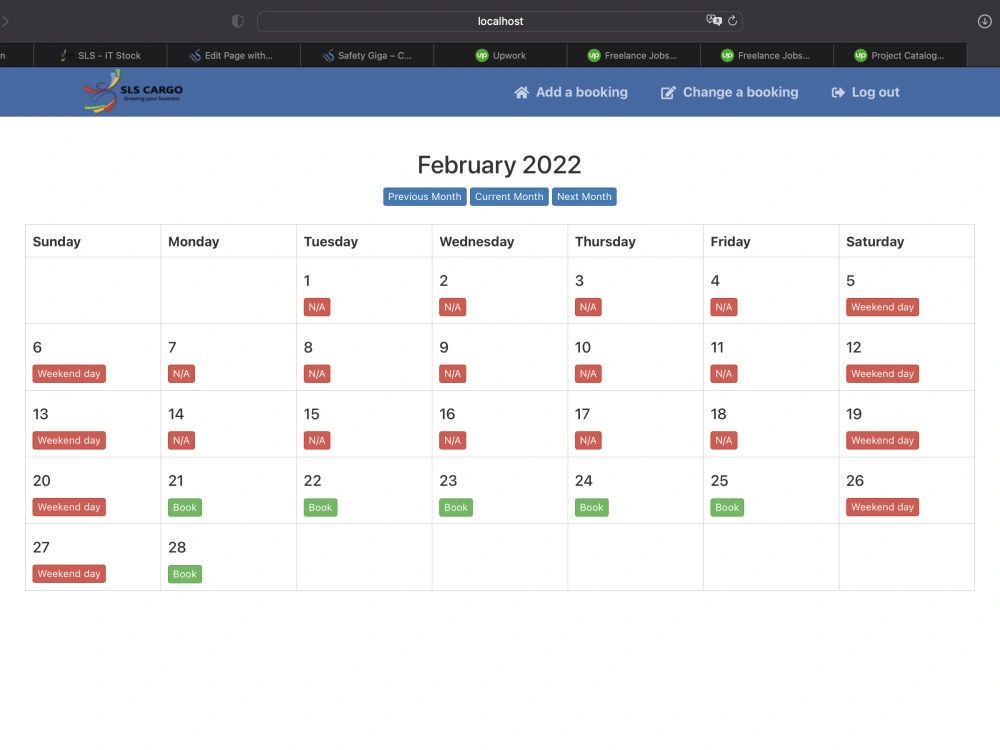Click the privacy shield icon near address bar
The width and height of the screenshot is (1000, 750).
coord(237,21)
